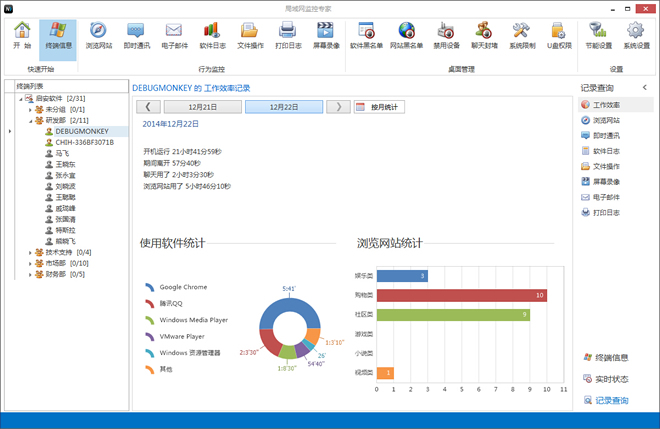Click the 禁用设备 icon

(x=445, y=34)
